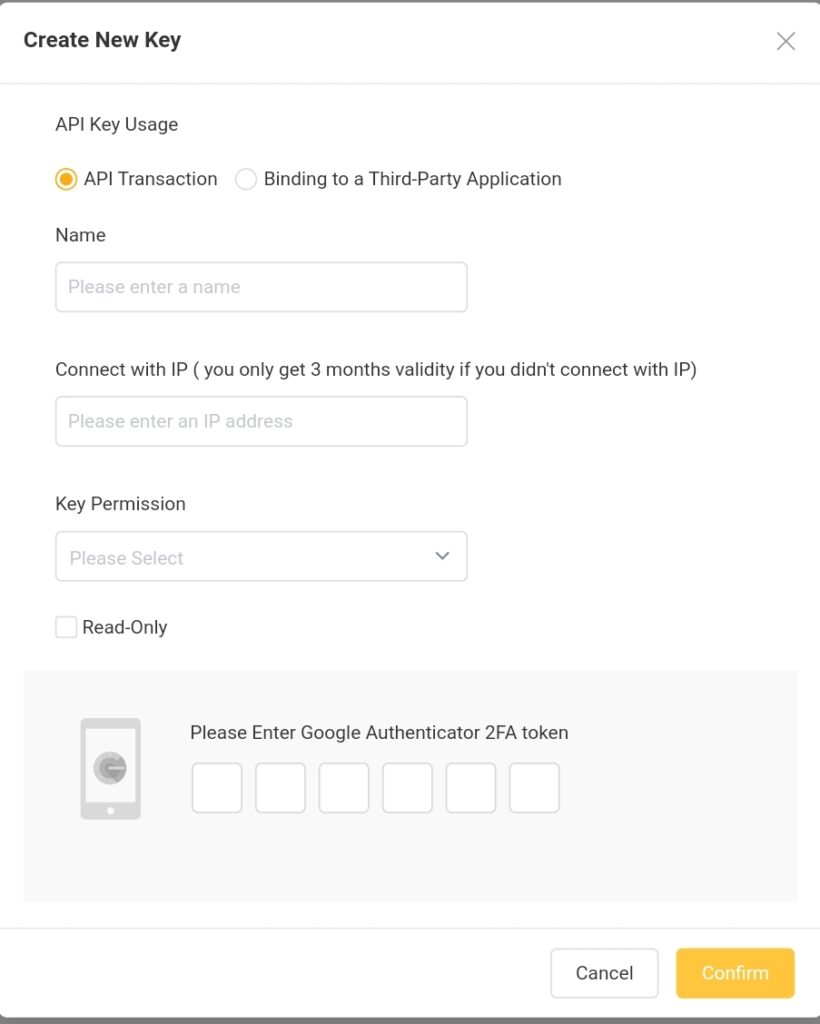This screenshot has height=1024, width=820.
Task: Click the Please Select placeholder text
Action: coord(127,558)
